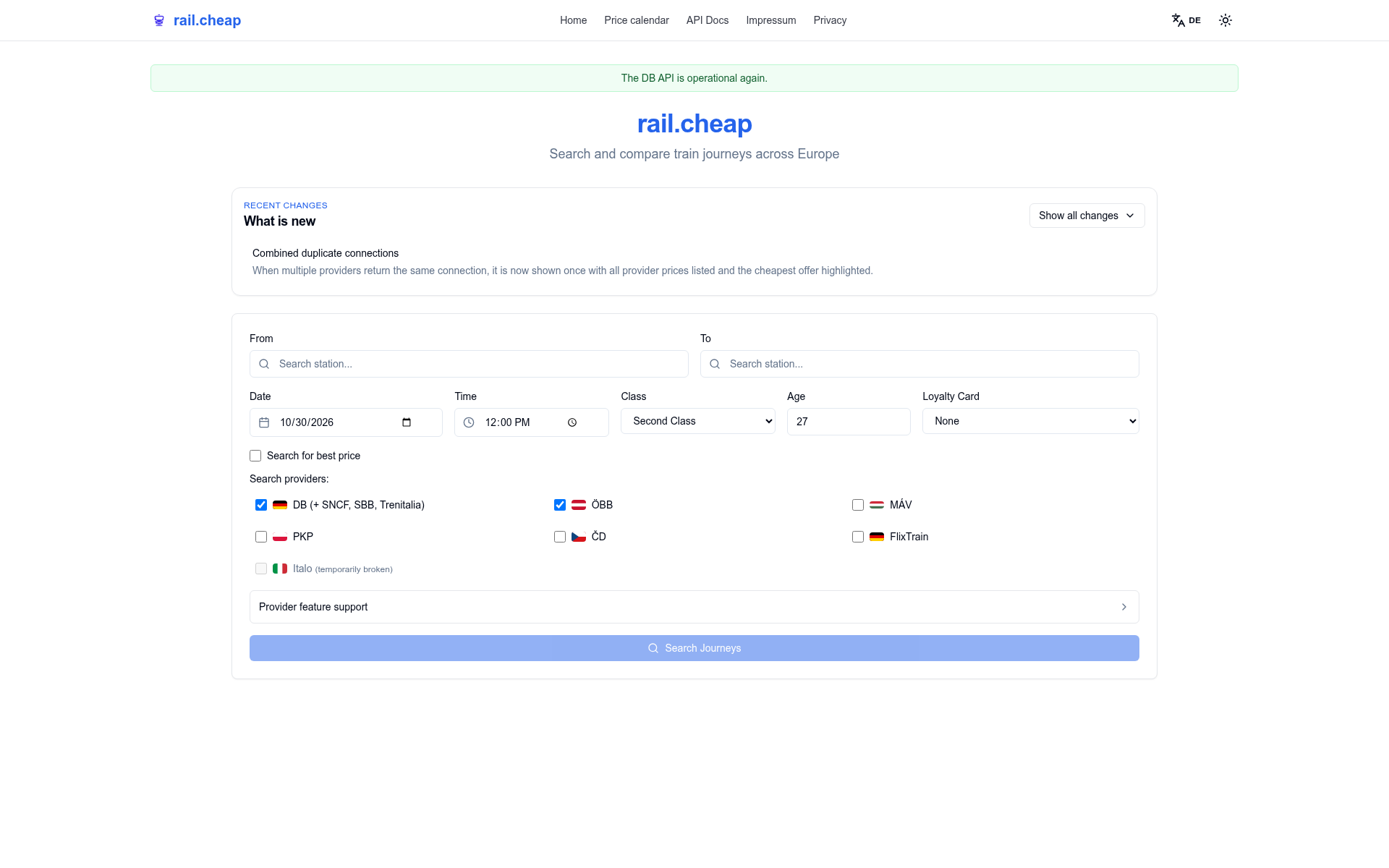Enable the PKP provider checkbox
Image resolution: width=1389 pixels, height=868 pixels.
coord(261,537)
